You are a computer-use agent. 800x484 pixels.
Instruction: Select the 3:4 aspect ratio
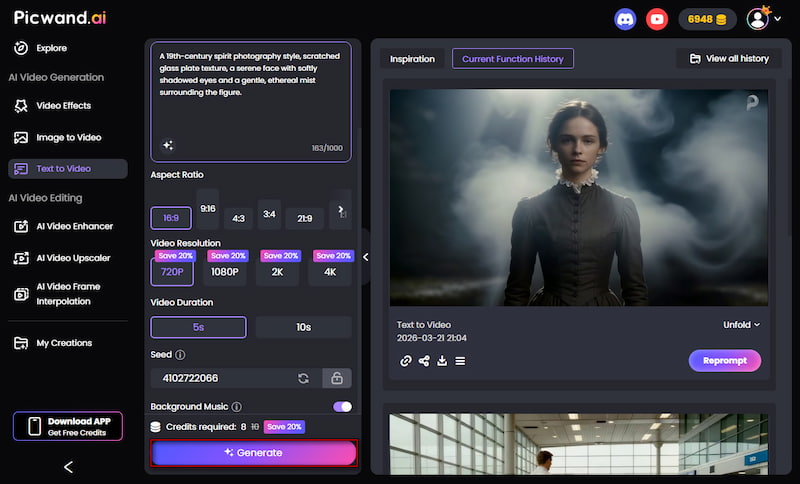269,214
